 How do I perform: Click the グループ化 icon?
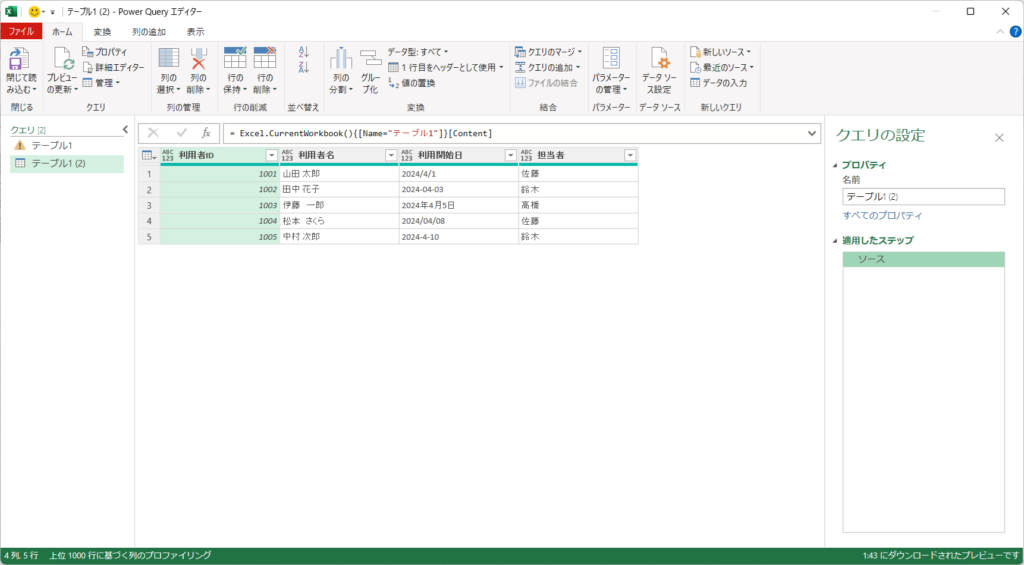(x=371, y=58)
